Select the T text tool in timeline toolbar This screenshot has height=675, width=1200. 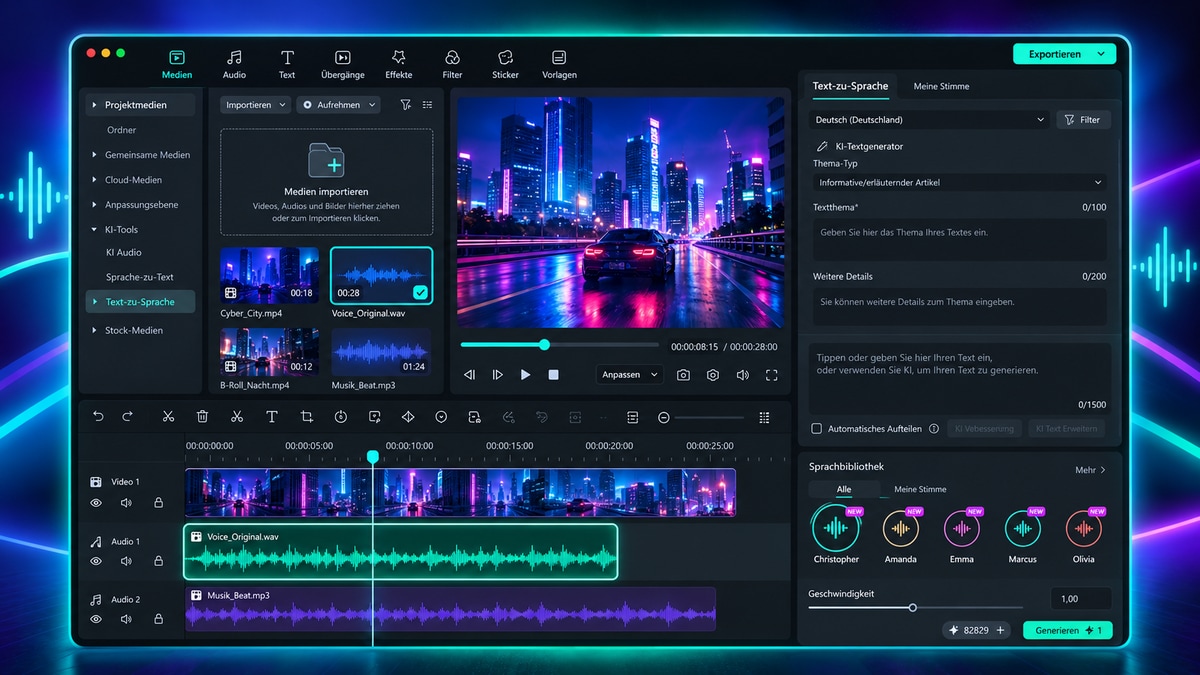[x=271, y=417]
